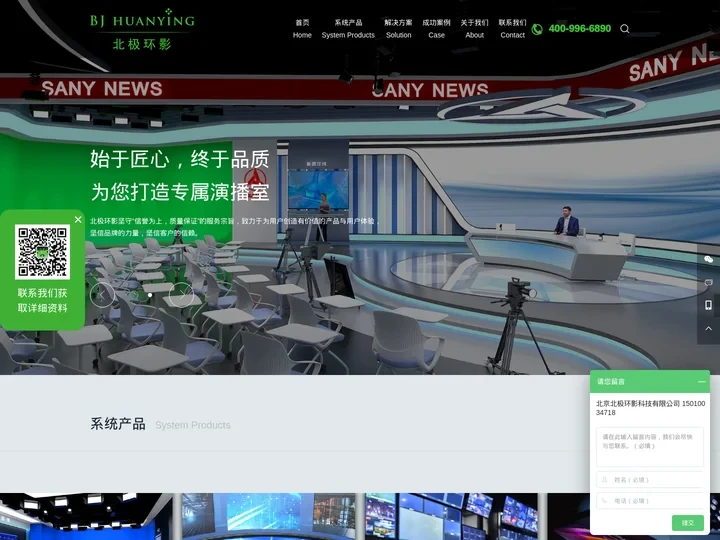This screenshot has height=540, width=720.
Task: Open the first product thumbnail blue studio
Action: tap(86, 517)
